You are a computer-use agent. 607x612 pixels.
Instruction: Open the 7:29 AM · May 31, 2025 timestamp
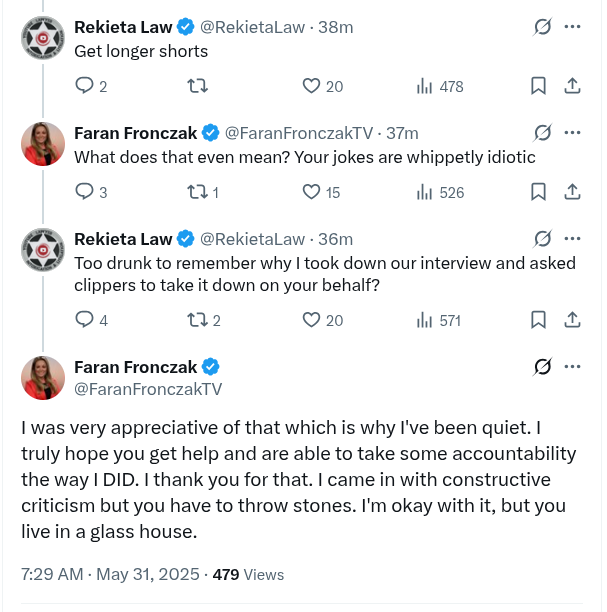pos(110,575)
